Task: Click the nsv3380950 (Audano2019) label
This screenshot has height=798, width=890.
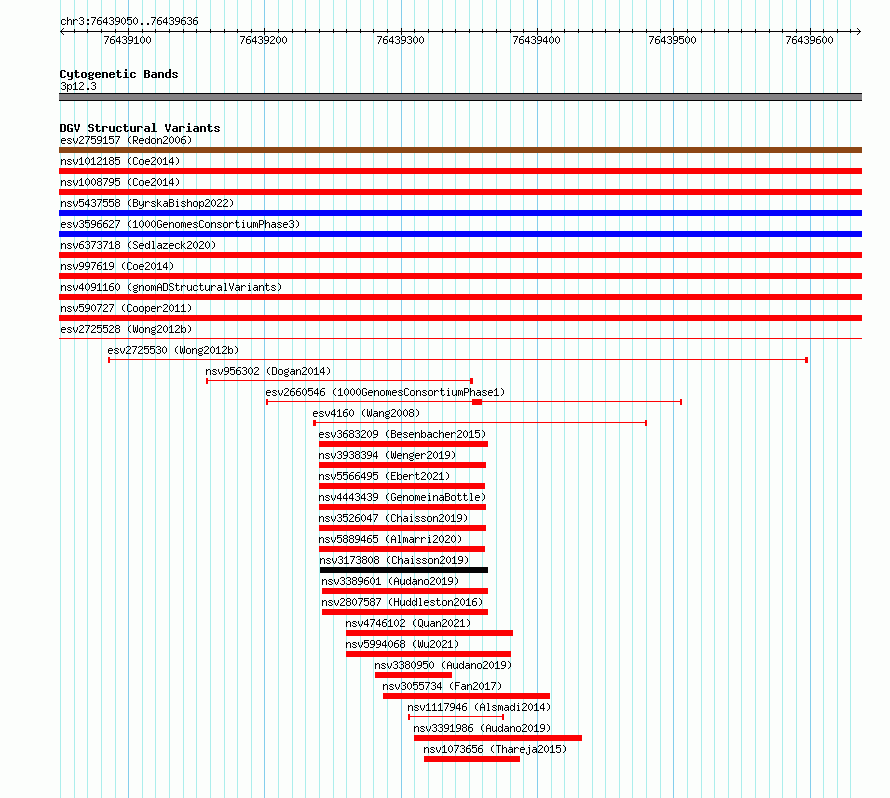Action: [443, 665]
